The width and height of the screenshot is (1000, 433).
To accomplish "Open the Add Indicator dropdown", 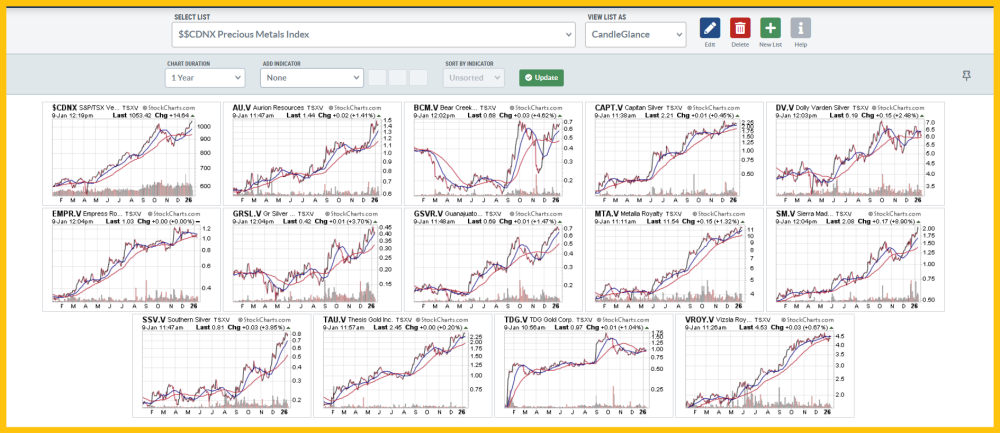I will pos(310,77).
